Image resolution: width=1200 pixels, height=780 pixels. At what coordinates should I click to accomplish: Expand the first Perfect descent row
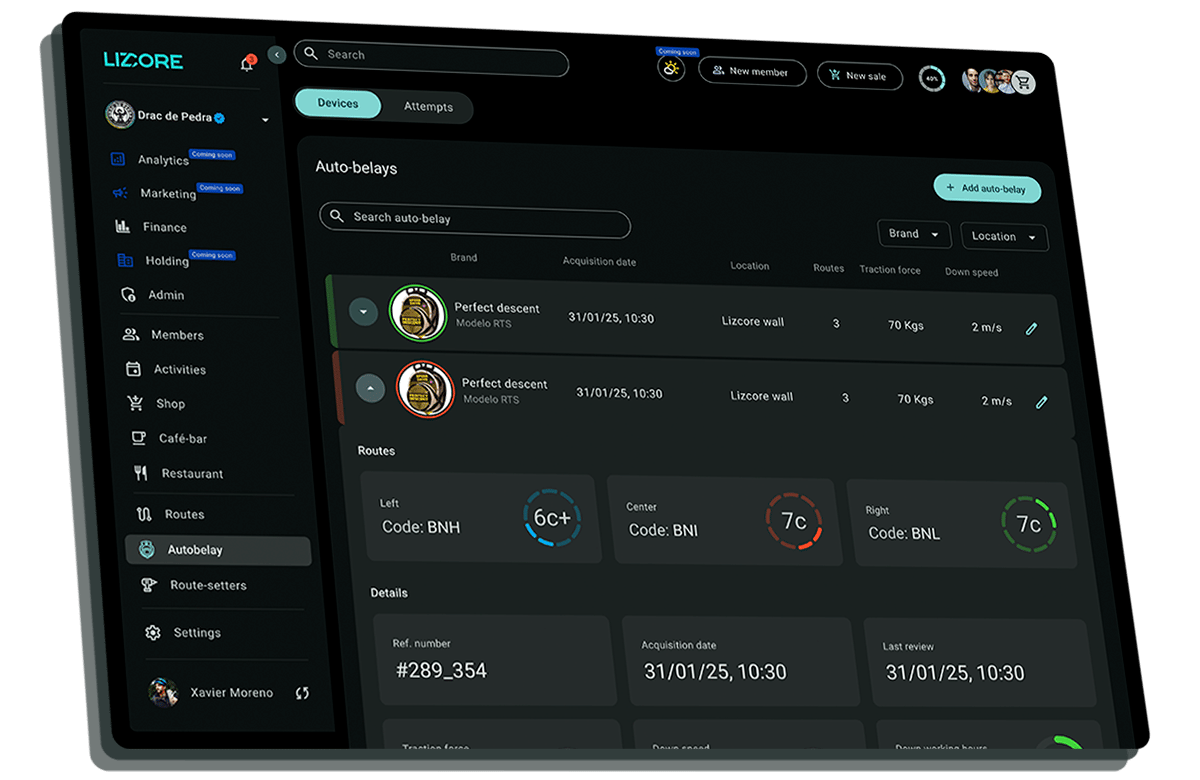pyautogui.click(x=363, y=312)
